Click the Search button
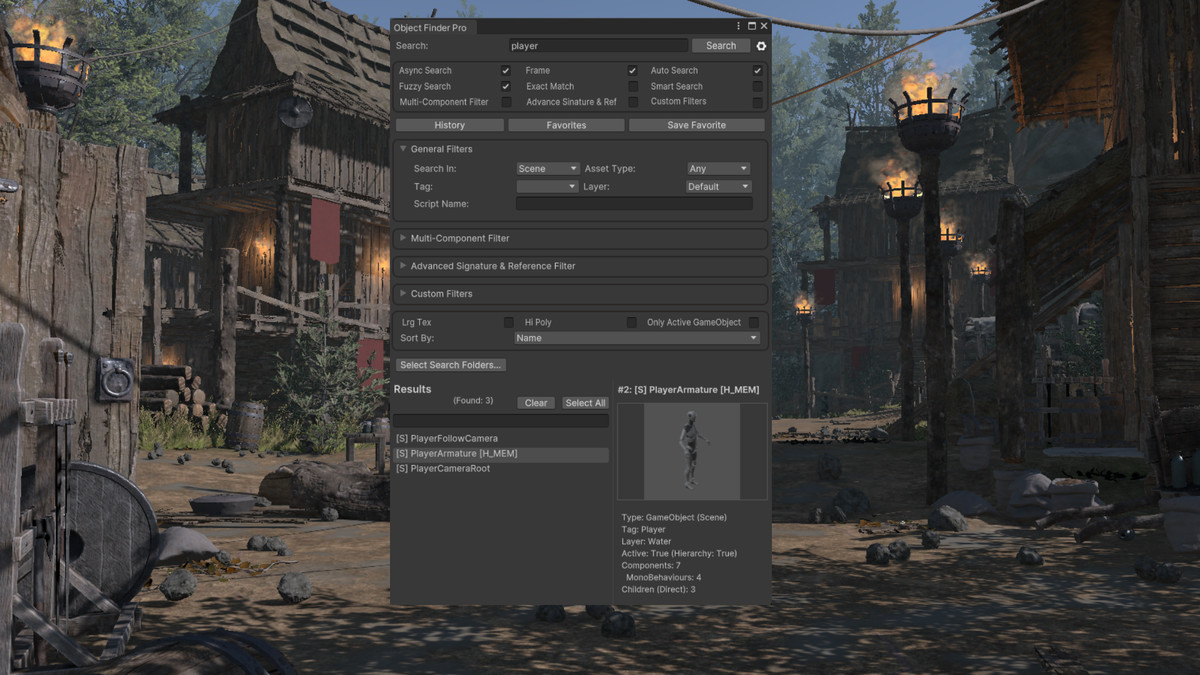Viewport: 1200px width, 675px height. [720, 45]
